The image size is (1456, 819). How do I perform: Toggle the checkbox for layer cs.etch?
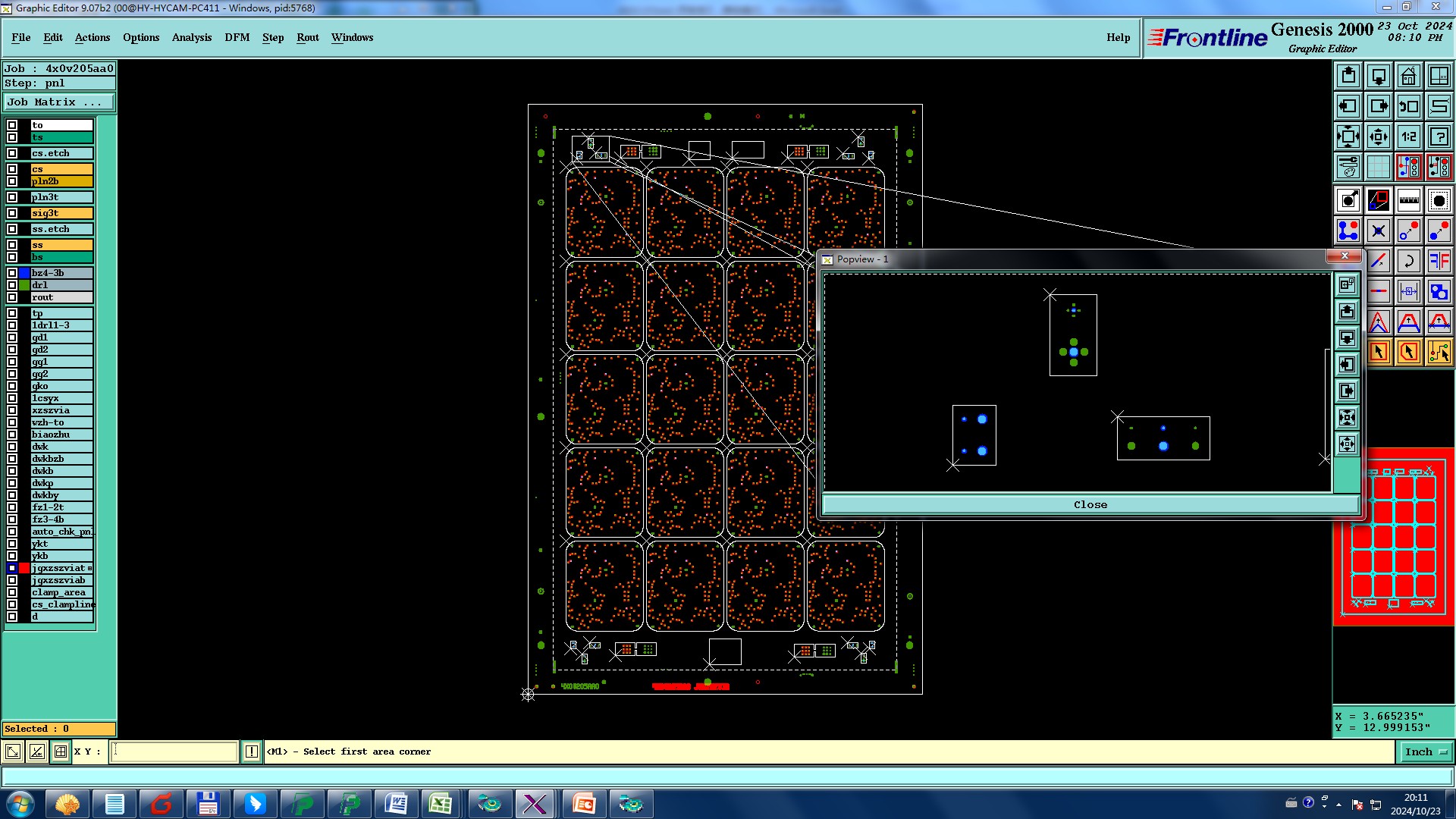coord(12,153)
